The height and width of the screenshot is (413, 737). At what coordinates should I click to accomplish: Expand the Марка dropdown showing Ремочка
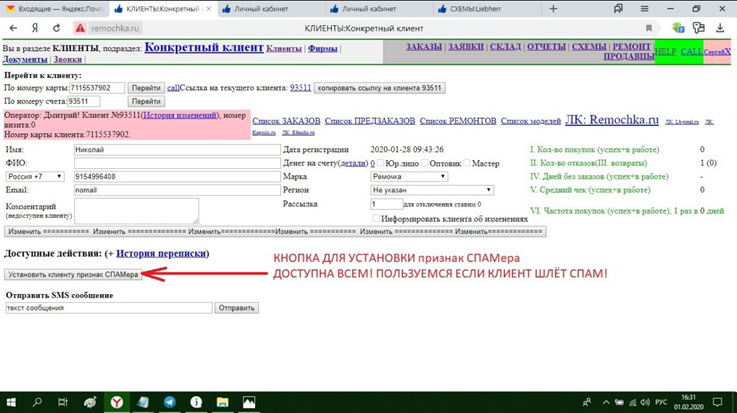pos(410,177)
